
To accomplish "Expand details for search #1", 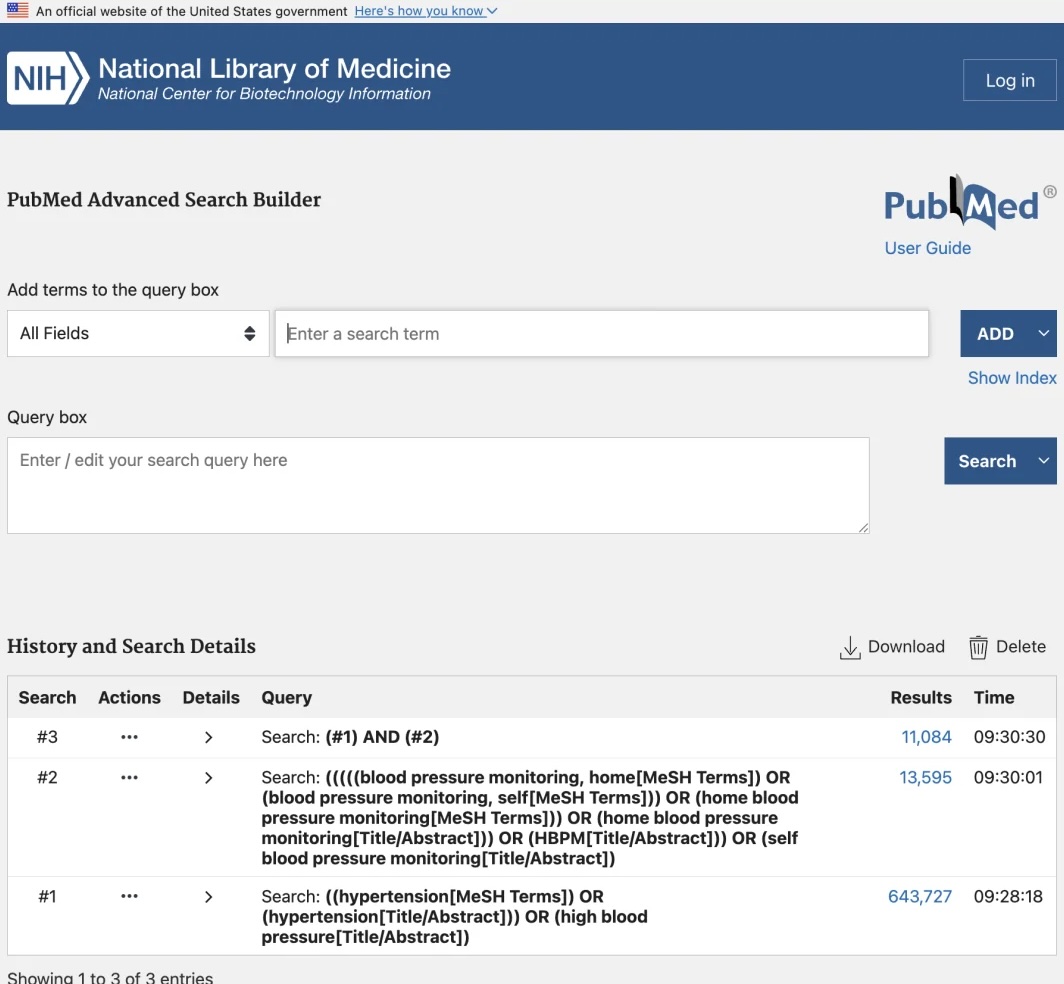I will point(209,897).
